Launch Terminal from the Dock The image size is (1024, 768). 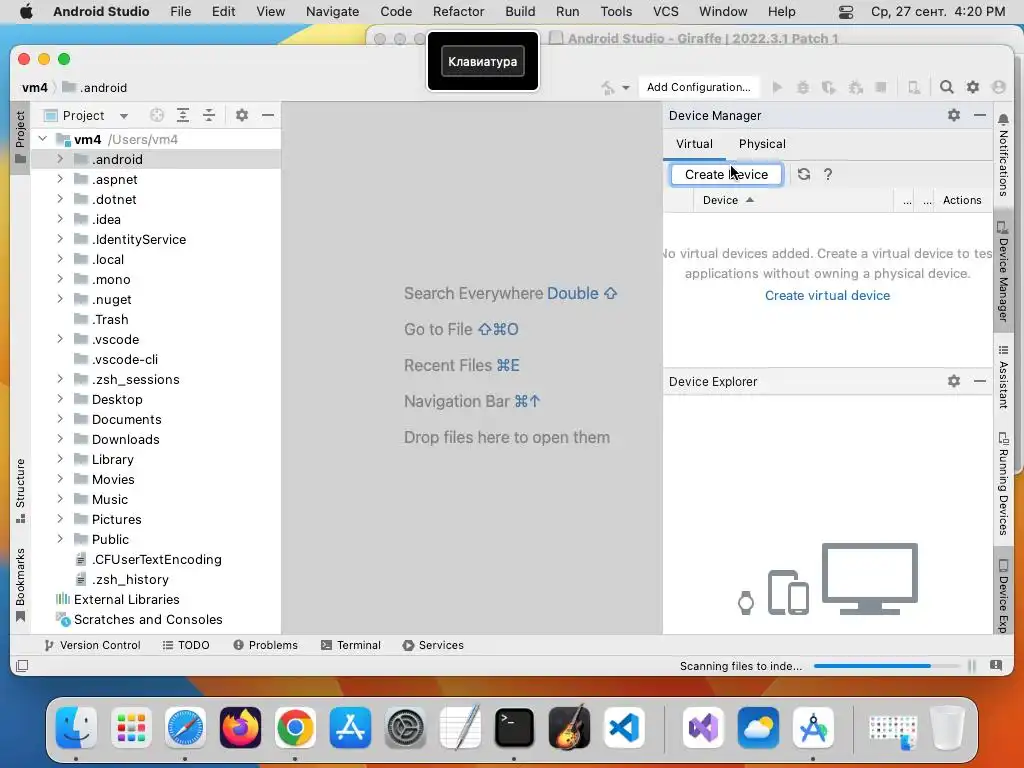tap(514, 728)
